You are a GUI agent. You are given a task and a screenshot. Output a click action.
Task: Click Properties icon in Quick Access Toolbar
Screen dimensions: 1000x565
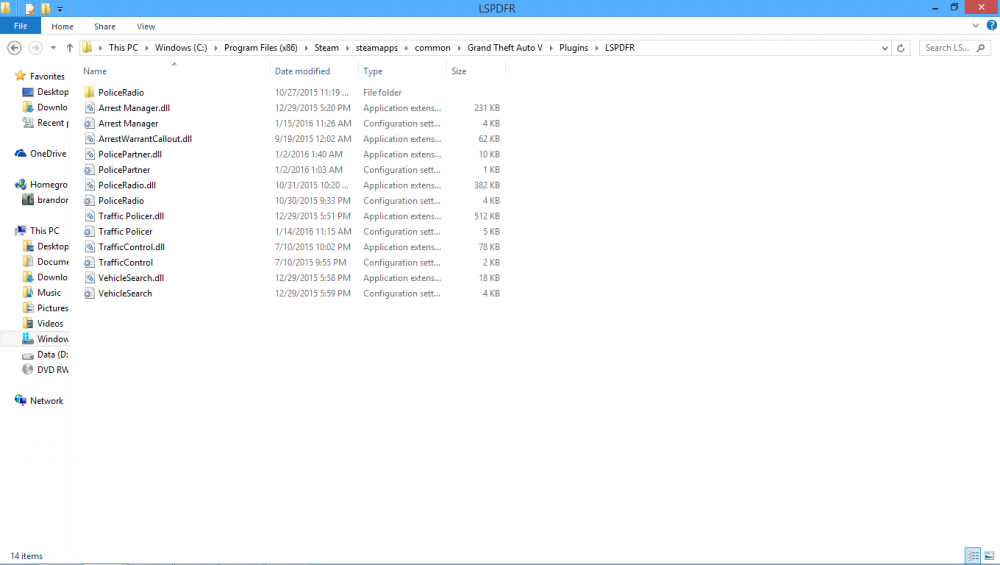tap(30, 9)
